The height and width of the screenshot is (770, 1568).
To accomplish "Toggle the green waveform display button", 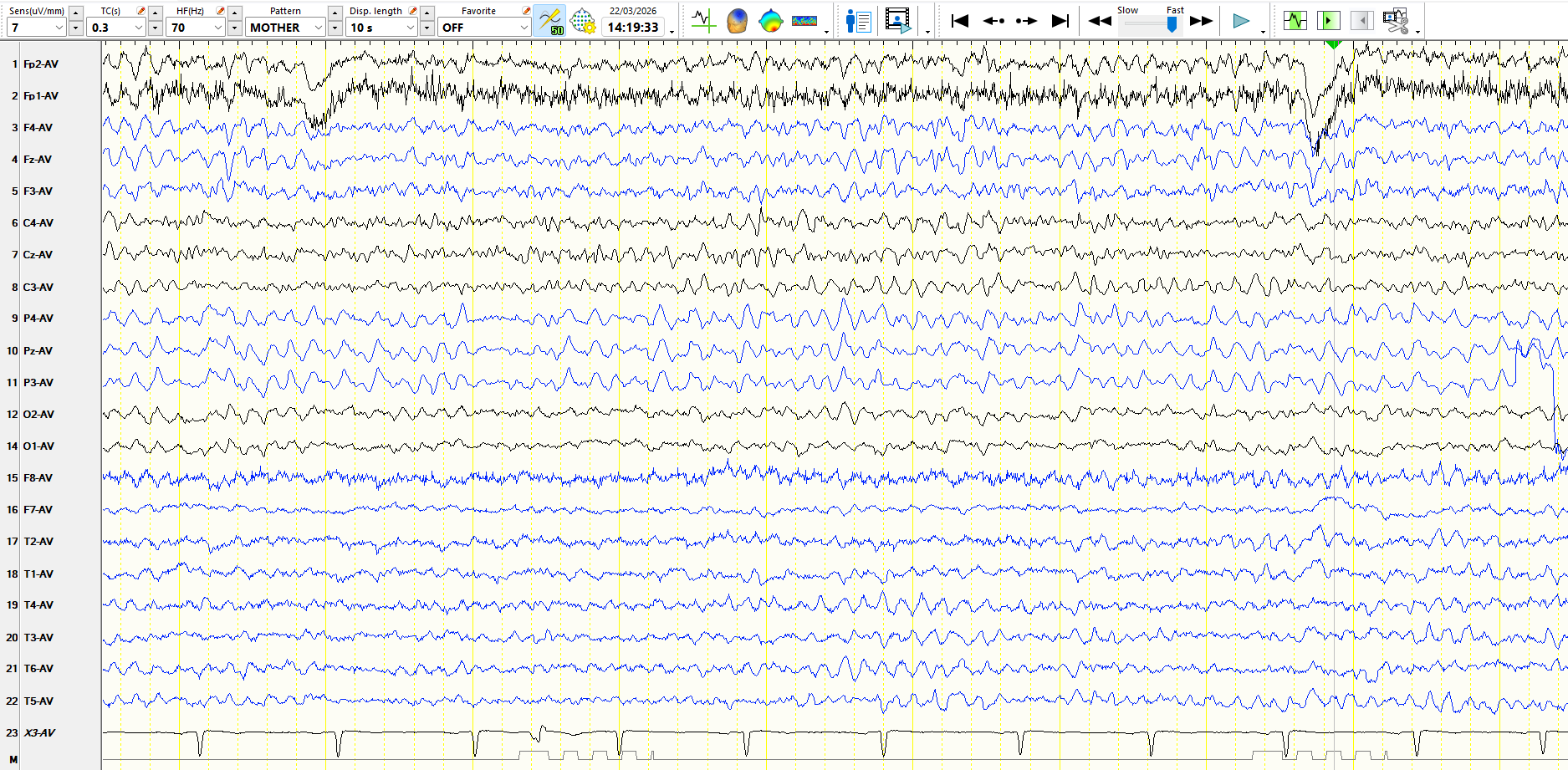I will coord(1295,21).
